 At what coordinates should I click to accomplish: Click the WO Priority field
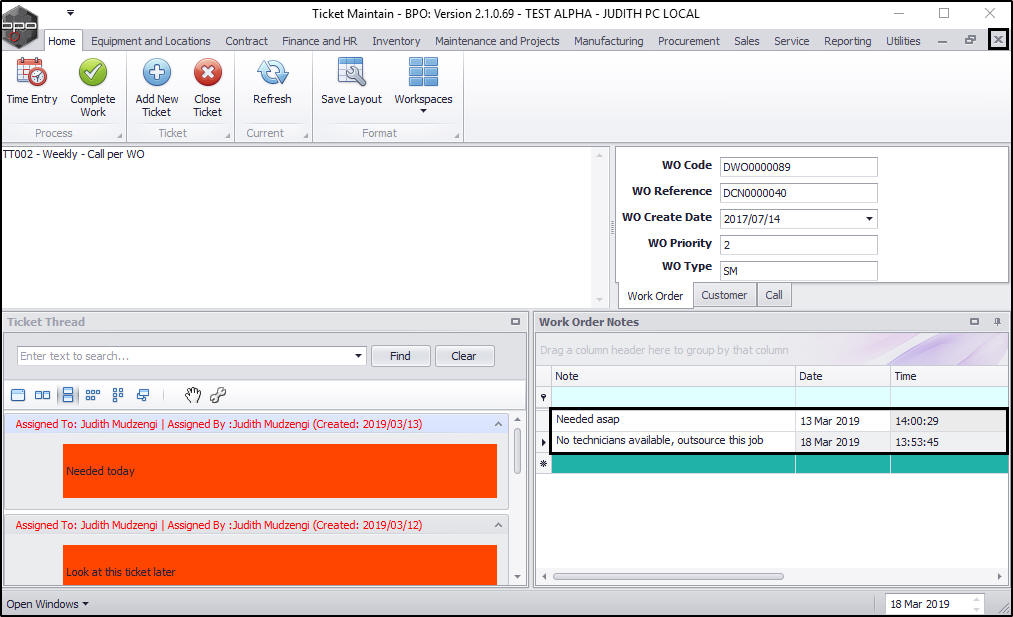pos(799,245)
